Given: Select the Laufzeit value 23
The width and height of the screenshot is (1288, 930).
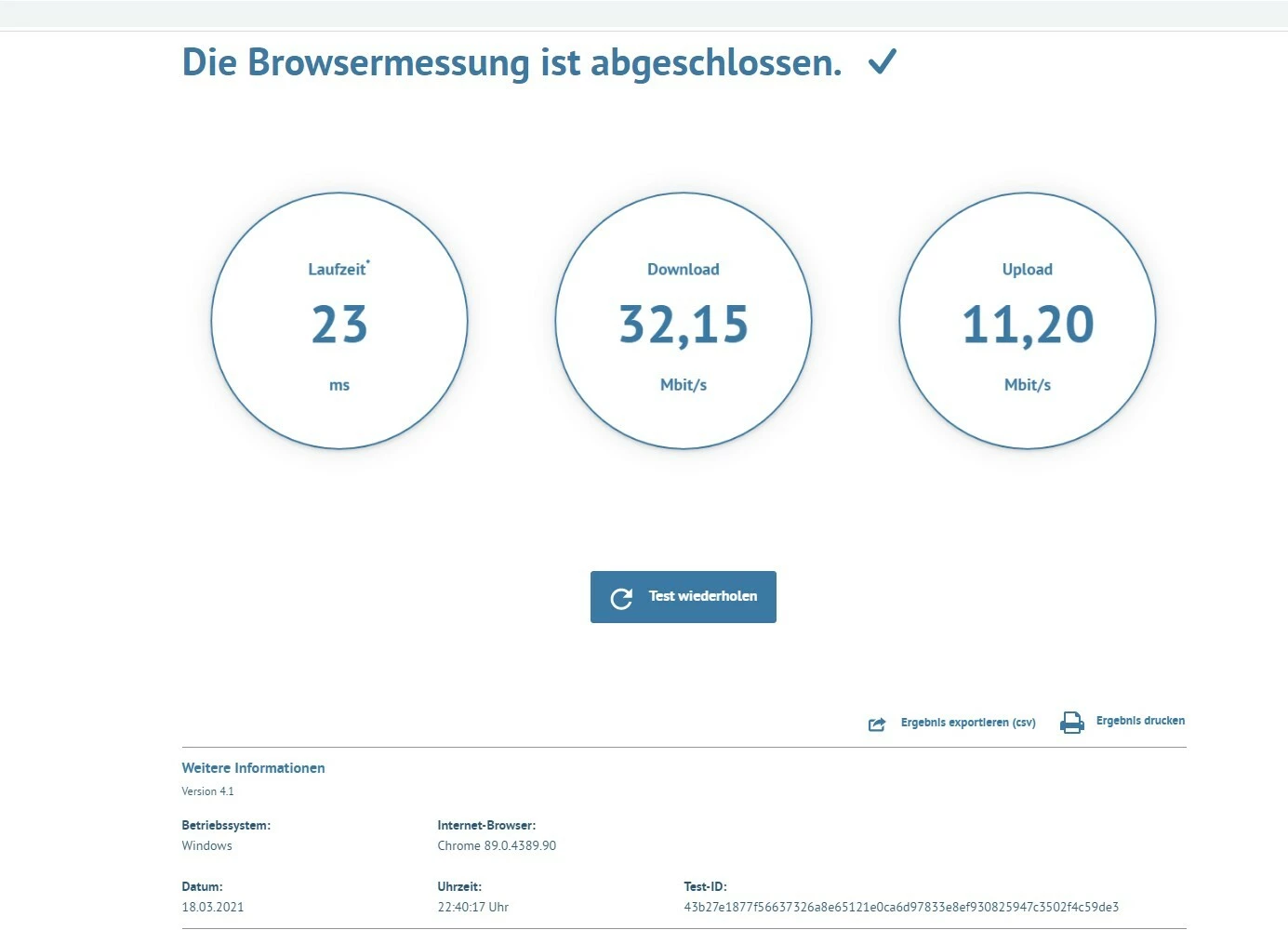Looking at the screenshot, I should click(x=339, y=325).
